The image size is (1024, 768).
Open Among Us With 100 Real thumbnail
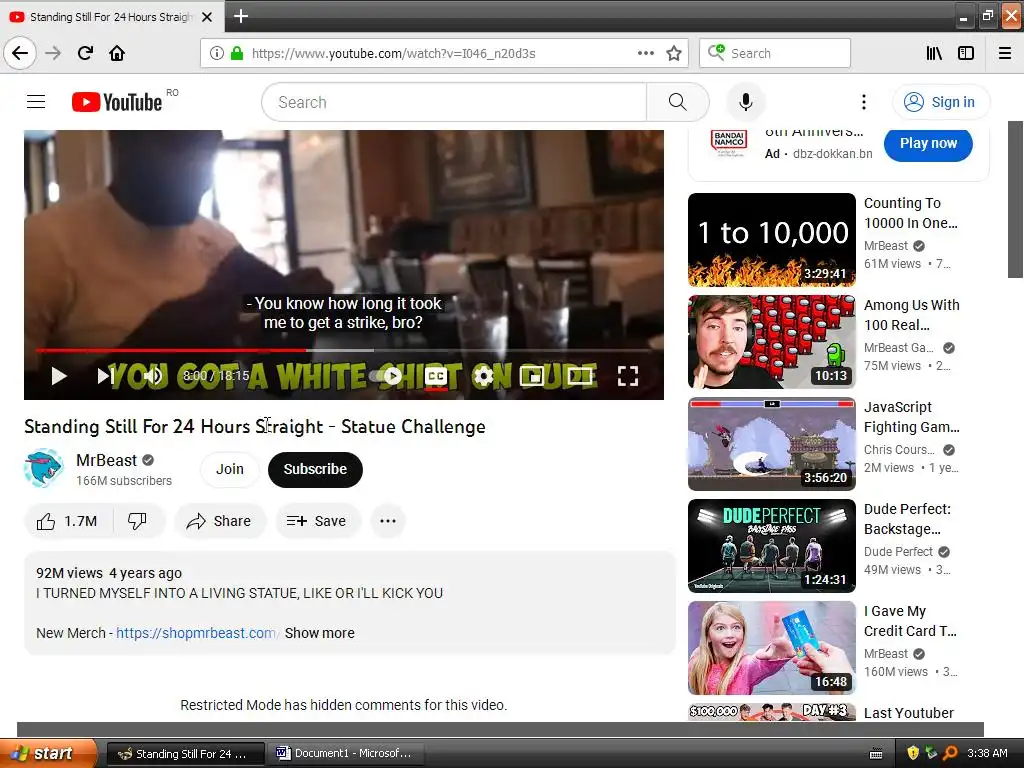[771, 342]
